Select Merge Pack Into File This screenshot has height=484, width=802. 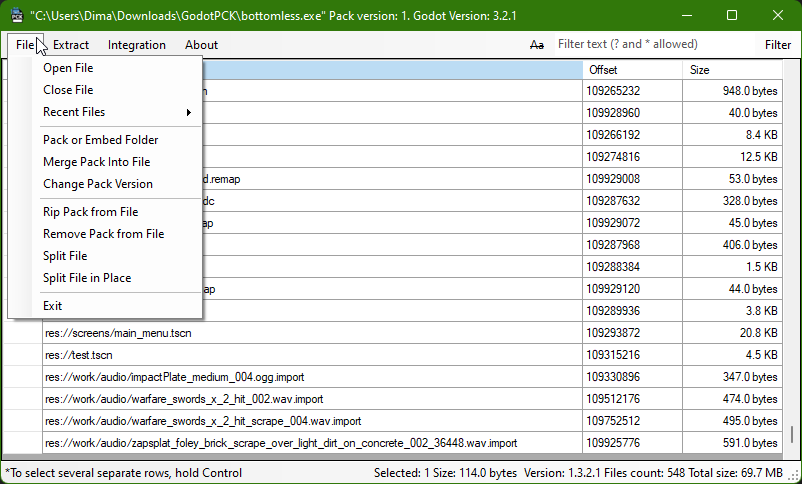point(97,162)
